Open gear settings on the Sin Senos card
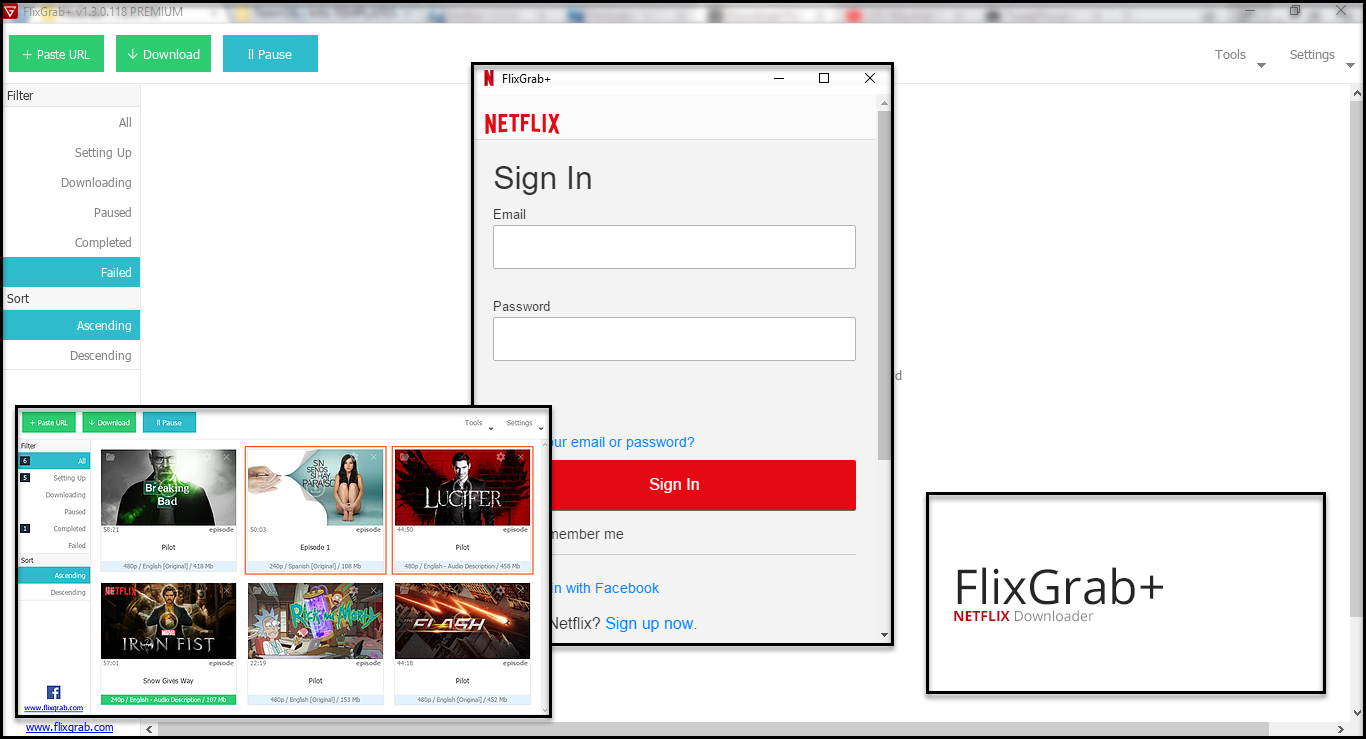1366x739 pixels. coord(354,457)
